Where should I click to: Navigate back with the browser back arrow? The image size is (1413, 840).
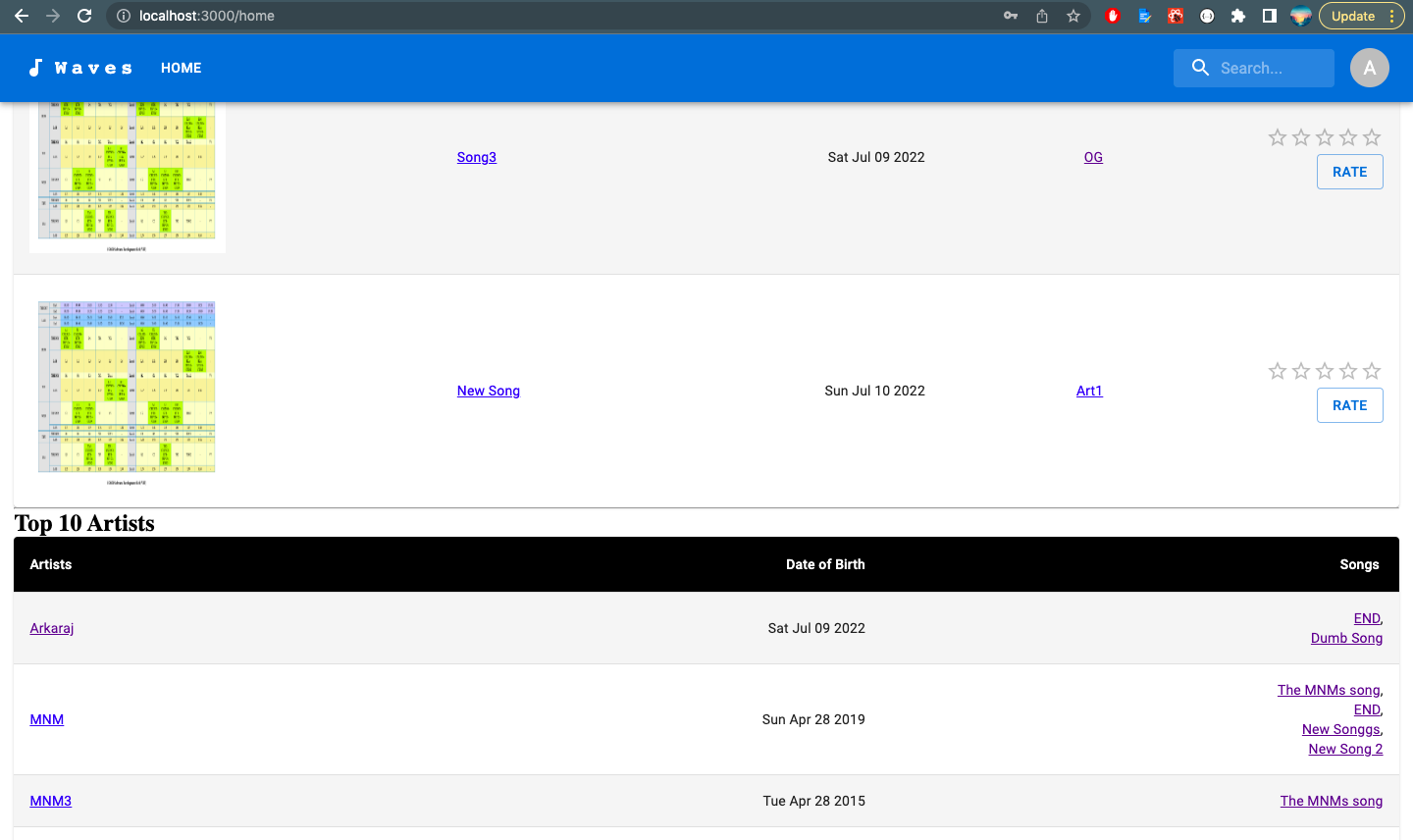[22, 16]
